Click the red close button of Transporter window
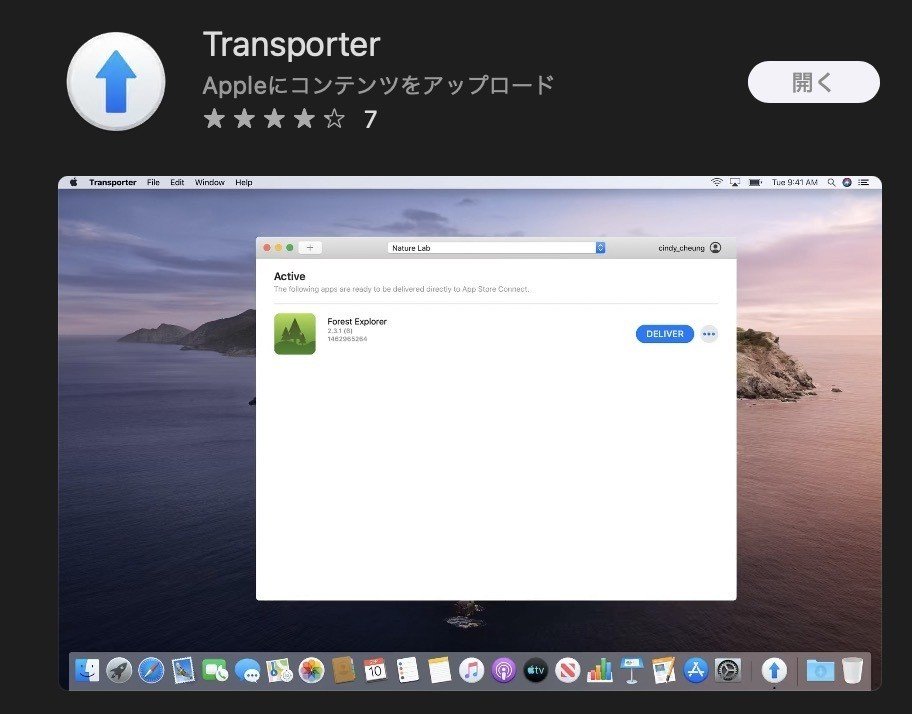Viewport: 912px width, 714px height. pos(267,248)
